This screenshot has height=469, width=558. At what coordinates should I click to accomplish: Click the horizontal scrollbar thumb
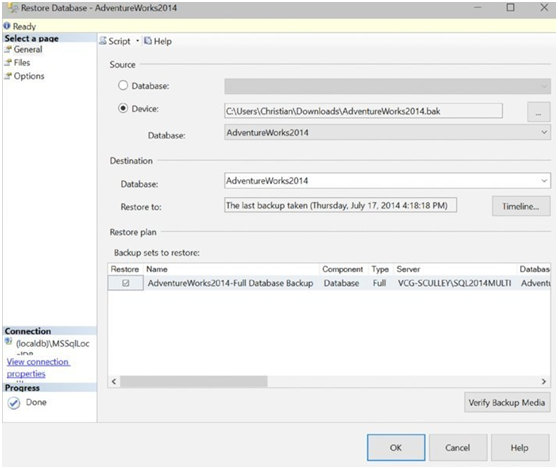pos(194,381)
